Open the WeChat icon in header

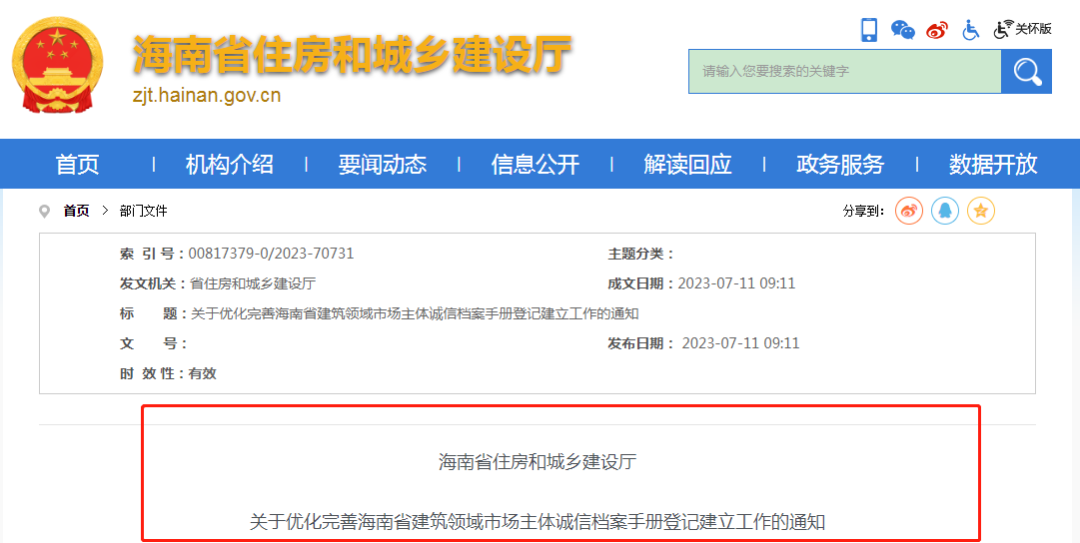tap(902, 30)
